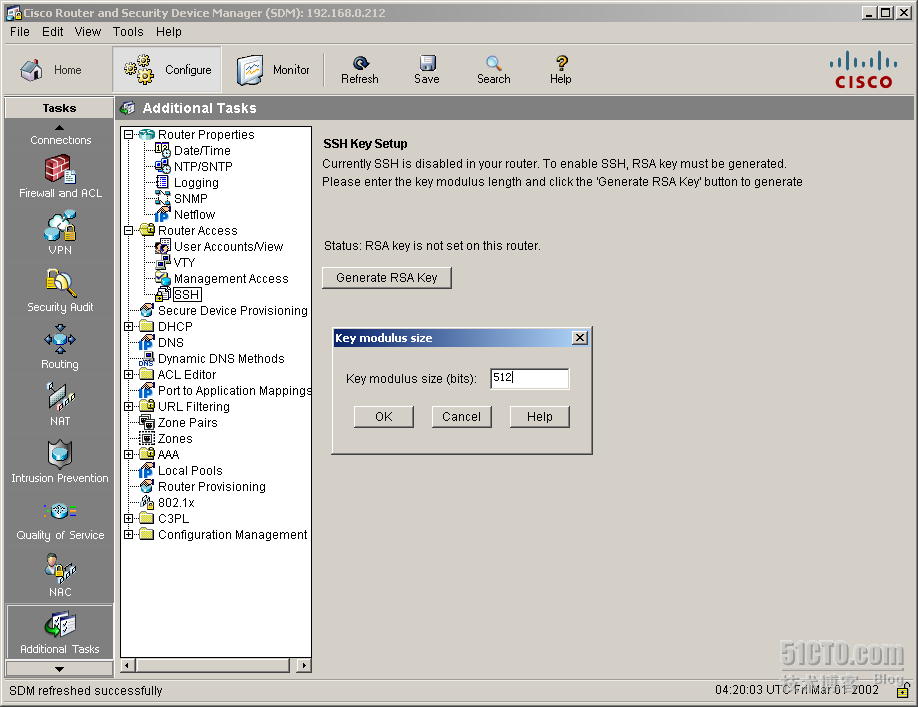Select Secure Device Provisioning item
918x707 pixels.
click(x=232, y=310)
